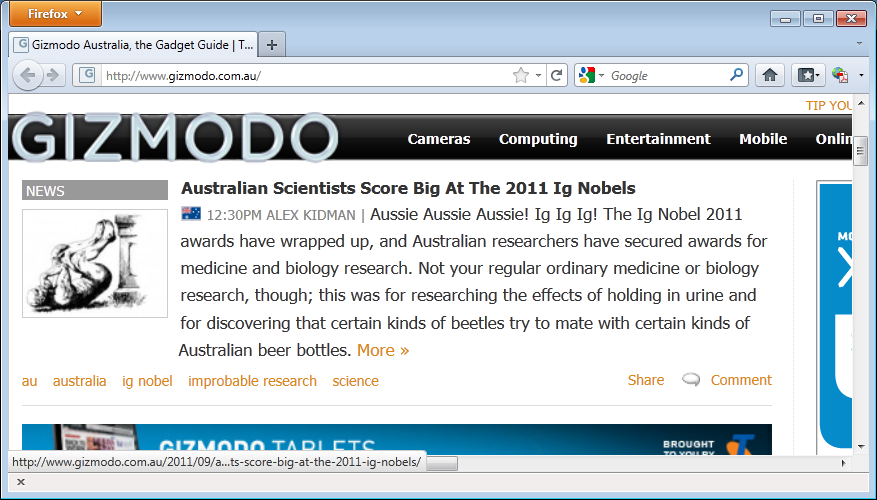The image size is (877, 500).
Task: Click the Comment link
Action: click(x=741, y=380)
